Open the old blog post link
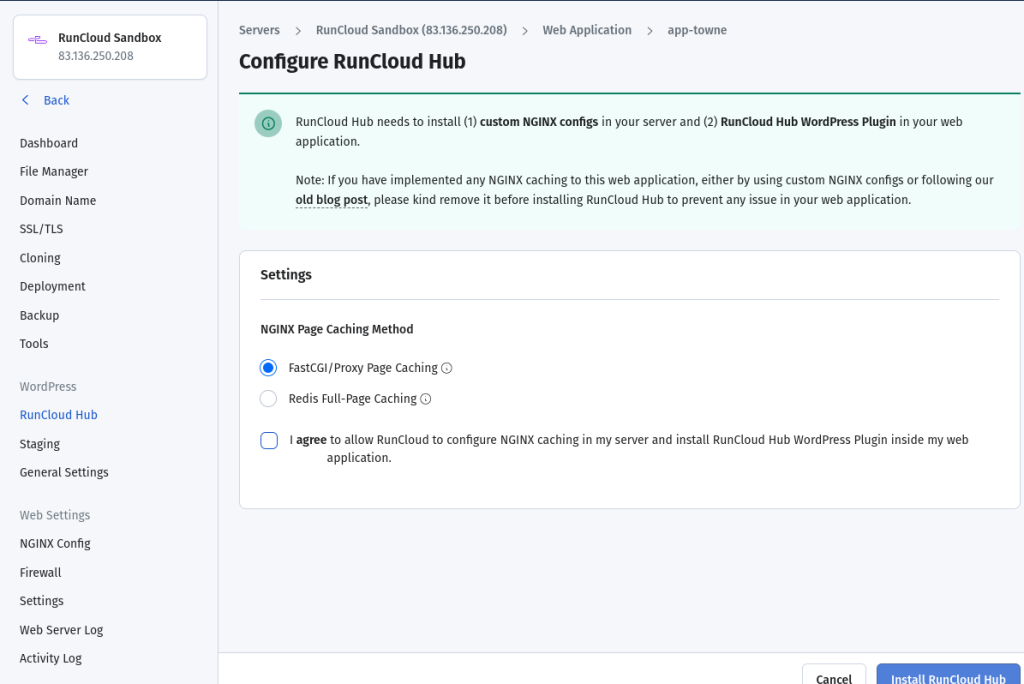 pyautogui.click(x=331, y=200)
